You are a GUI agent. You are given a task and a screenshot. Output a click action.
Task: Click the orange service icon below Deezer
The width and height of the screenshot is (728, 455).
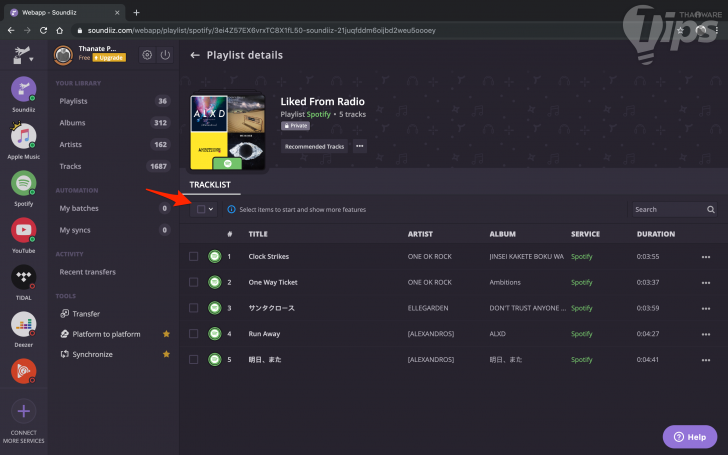[23, 371]
